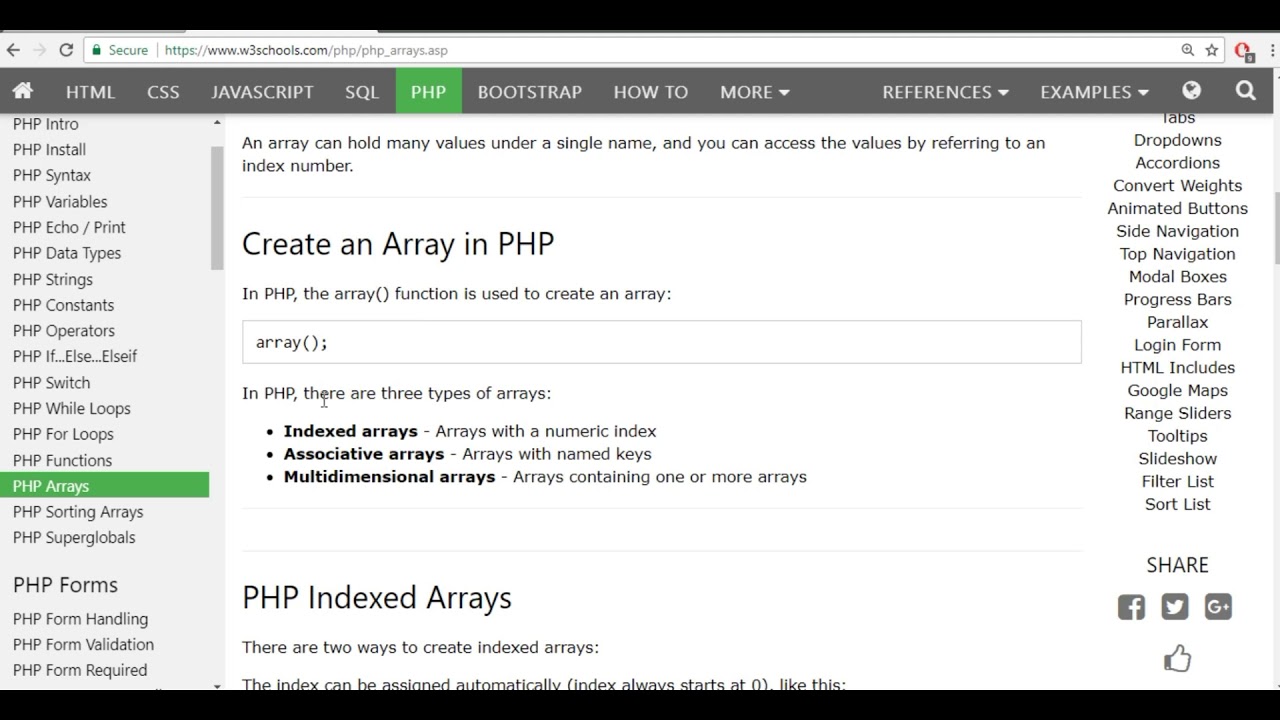Open PHP For Loops in sidebar
This screenshot has height=720, width=1280.
(63, 434)
